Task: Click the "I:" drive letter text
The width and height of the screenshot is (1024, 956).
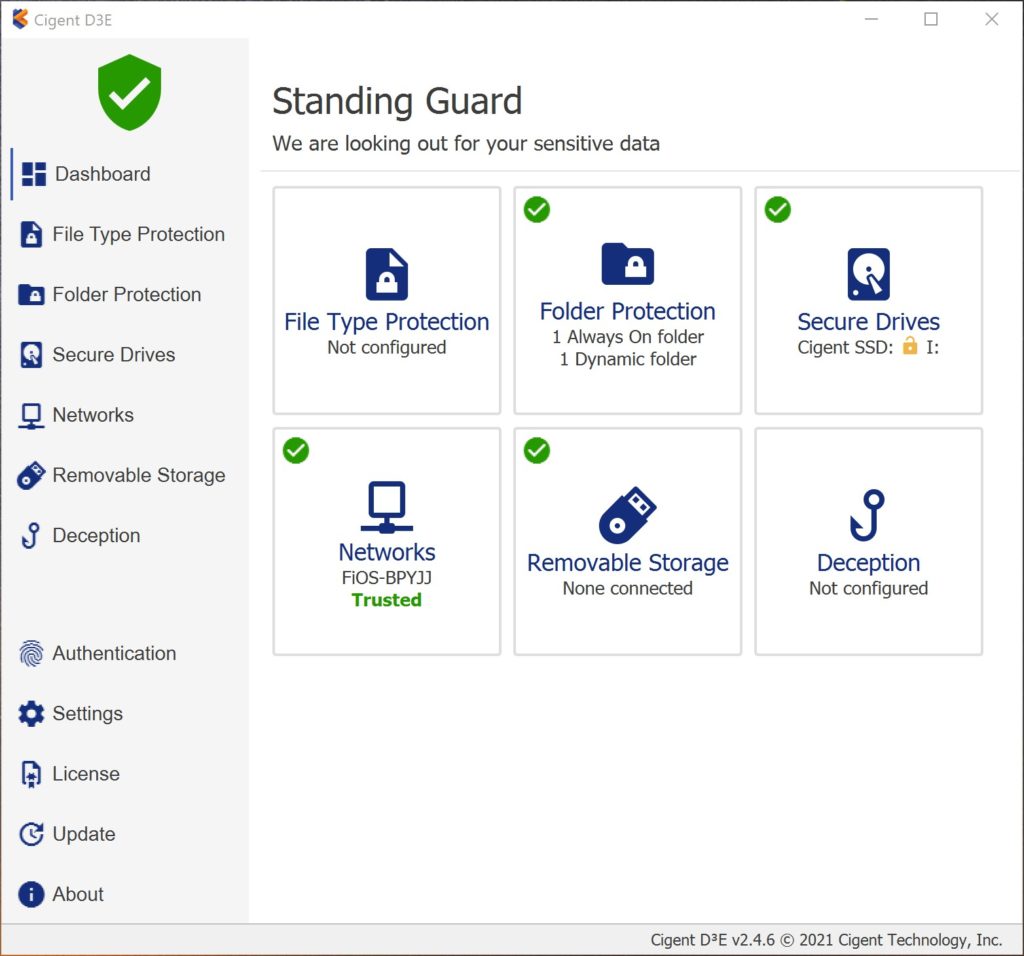Action: point(933,347)
